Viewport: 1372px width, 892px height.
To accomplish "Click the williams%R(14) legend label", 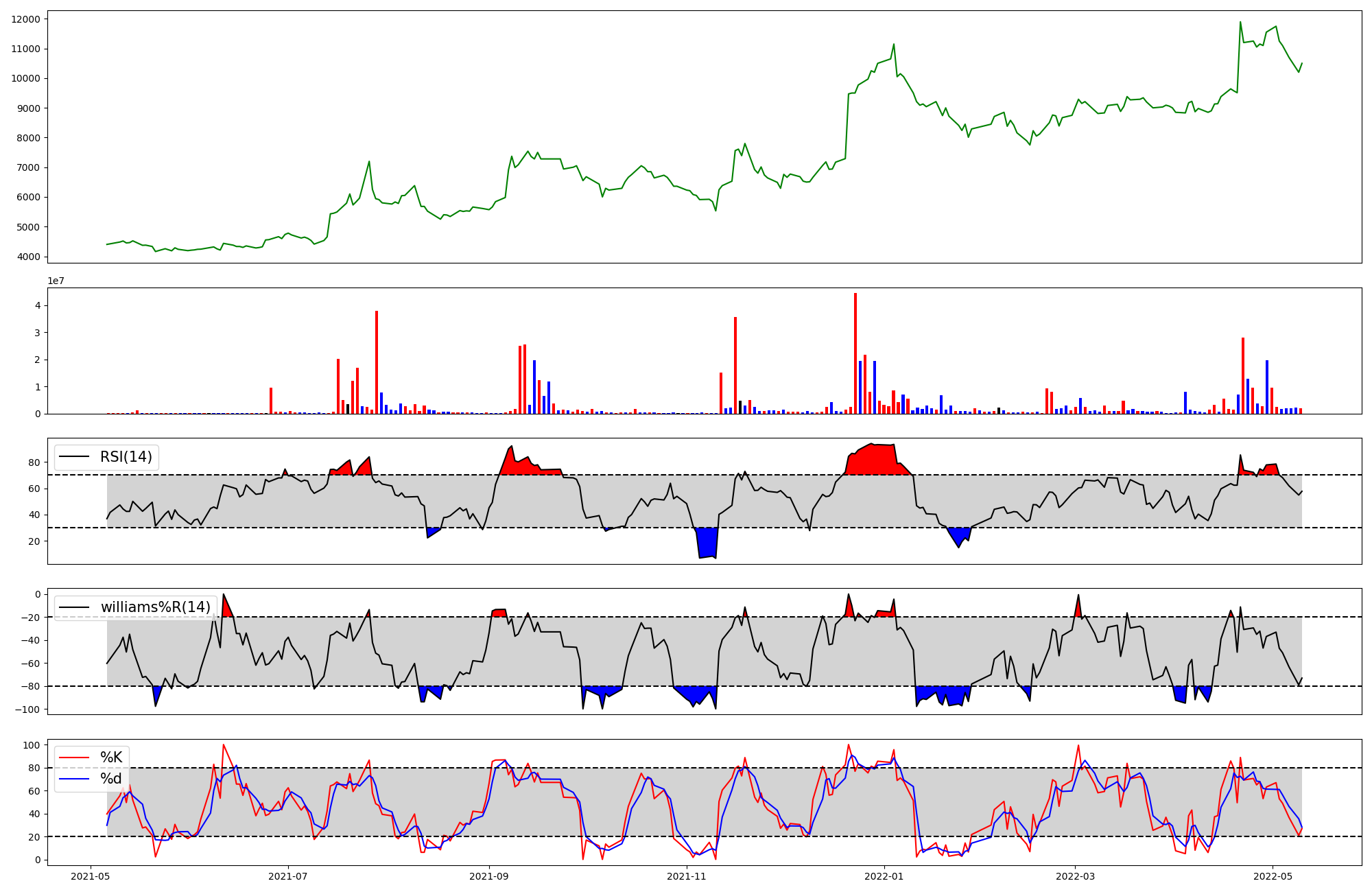I will point(155,607).
